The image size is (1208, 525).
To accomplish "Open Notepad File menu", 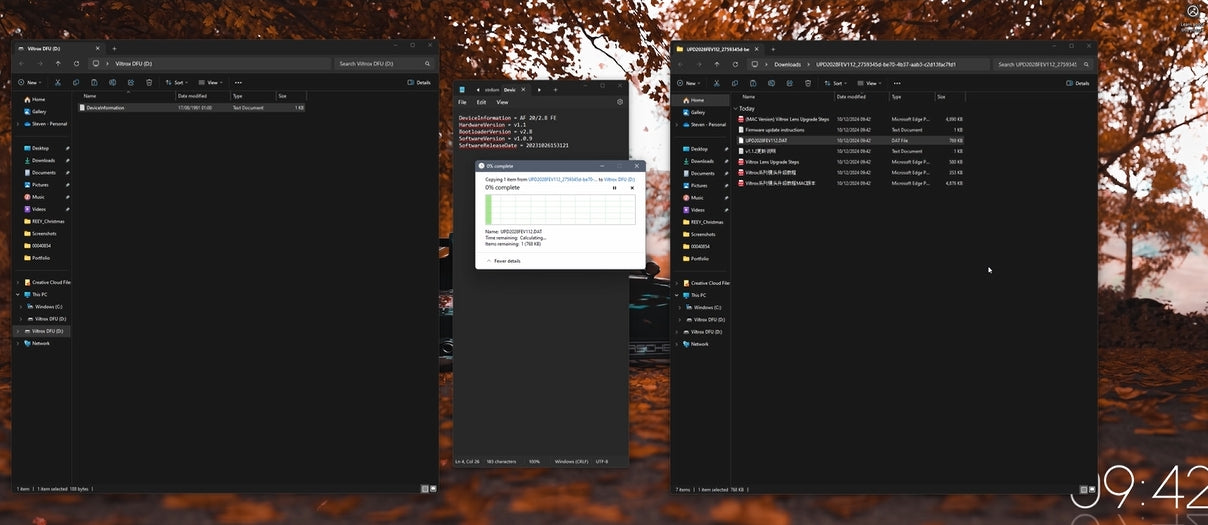I will coord(462,102).
